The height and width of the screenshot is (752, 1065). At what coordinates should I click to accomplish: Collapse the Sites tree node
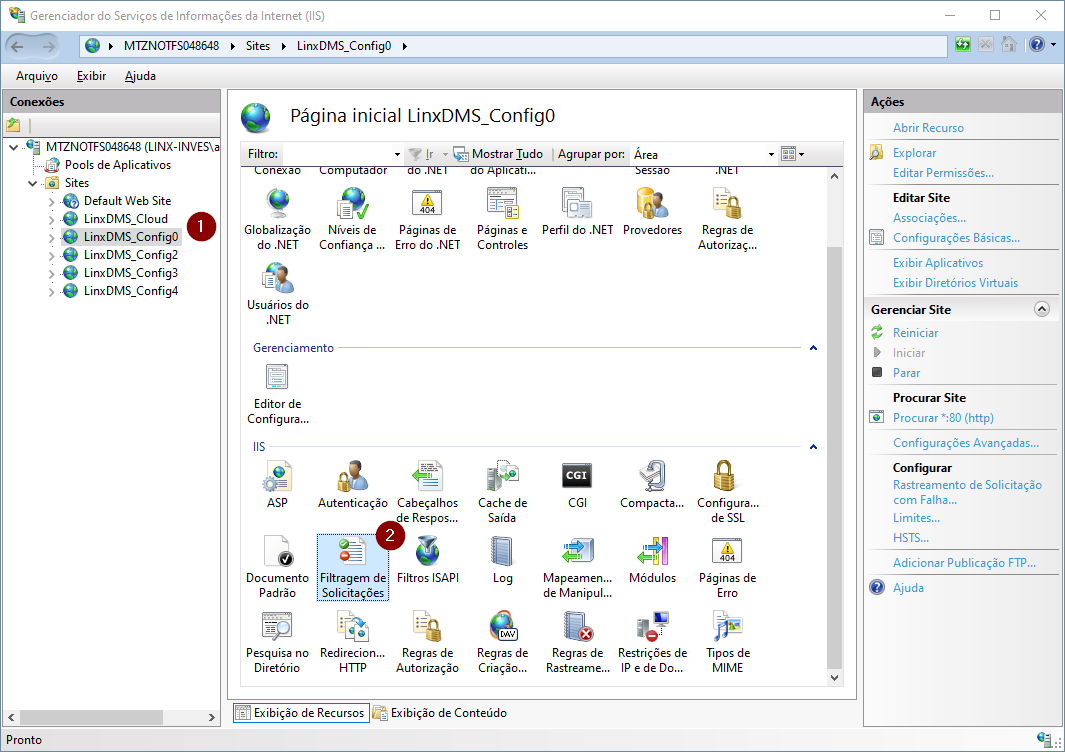[x=32, y=183]
